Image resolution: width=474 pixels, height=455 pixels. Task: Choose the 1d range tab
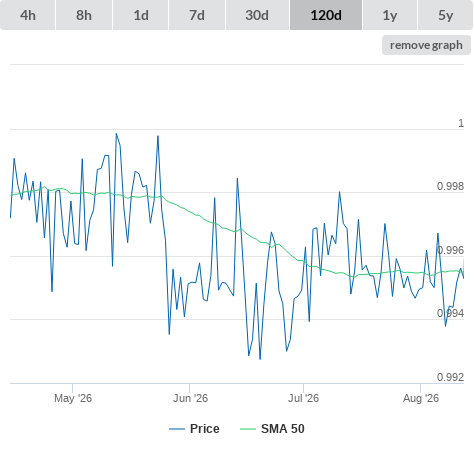pyautogui.click(x=141, y=15)
